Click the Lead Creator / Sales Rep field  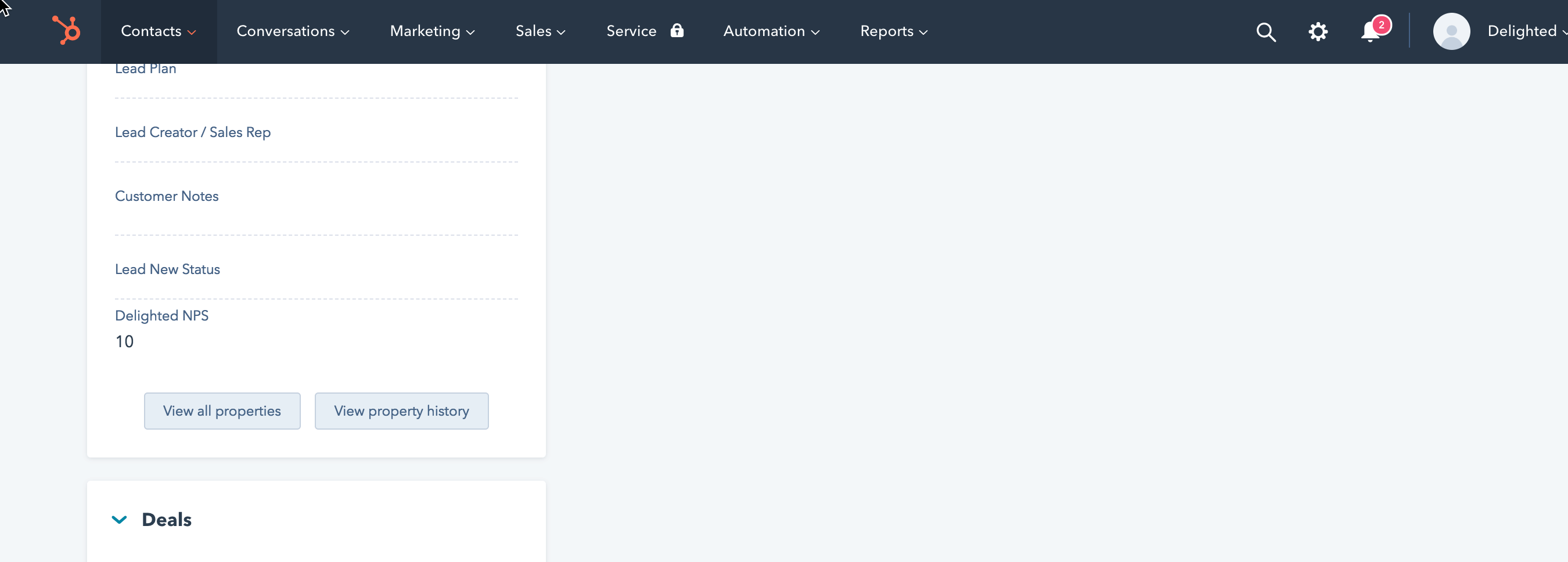click(317, 132)
